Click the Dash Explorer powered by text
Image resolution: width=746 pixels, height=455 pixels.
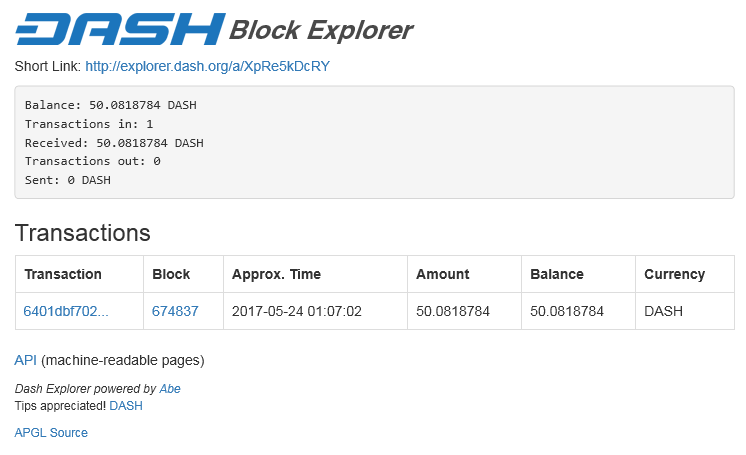tap(85, 389)
